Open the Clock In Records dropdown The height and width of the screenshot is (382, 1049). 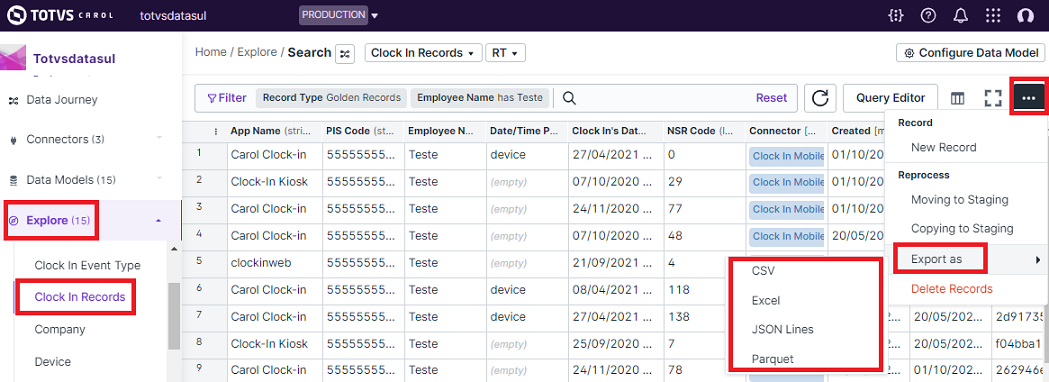pos(422,53)
